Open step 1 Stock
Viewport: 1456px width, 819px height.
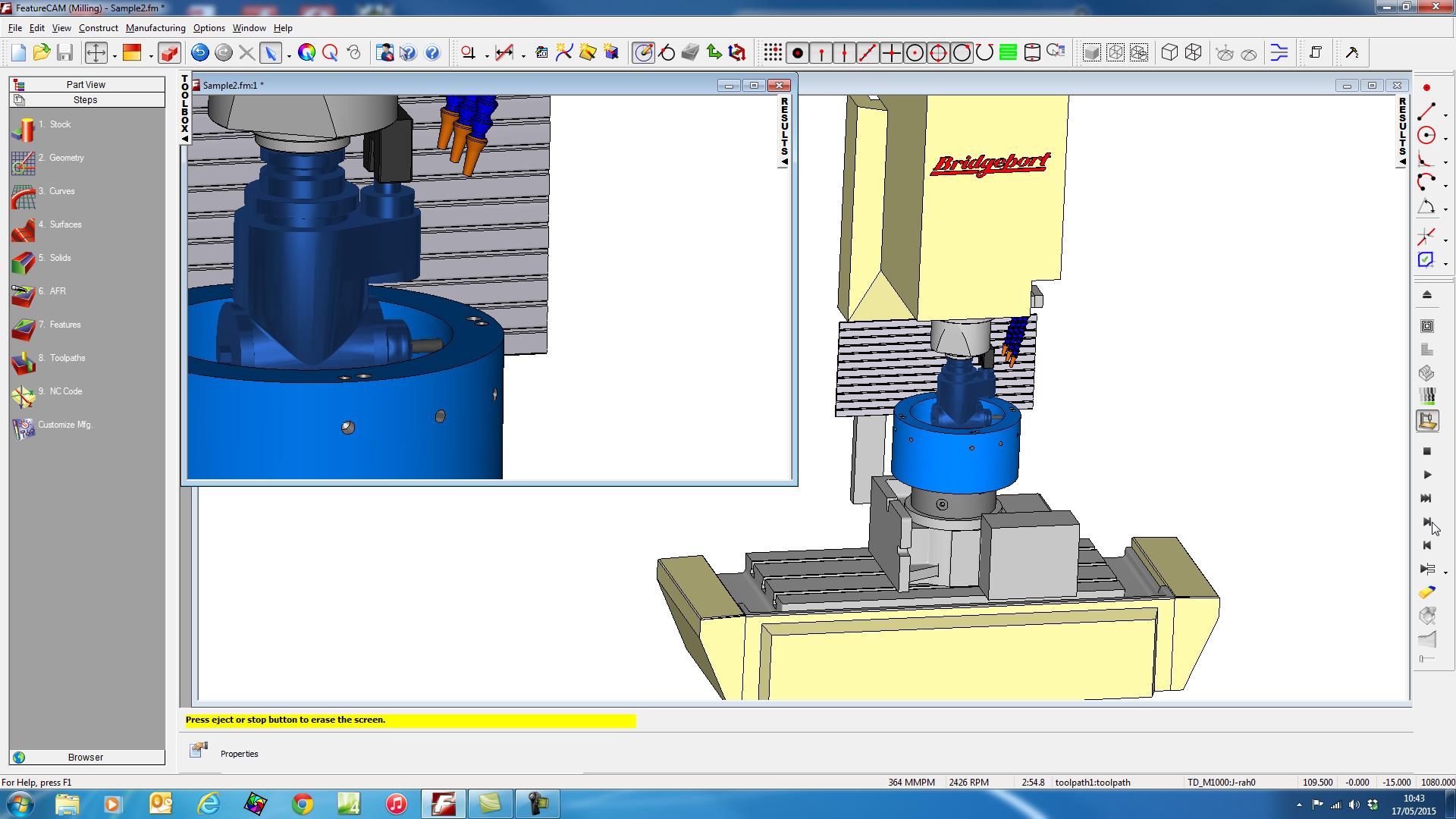pos(42,128)
